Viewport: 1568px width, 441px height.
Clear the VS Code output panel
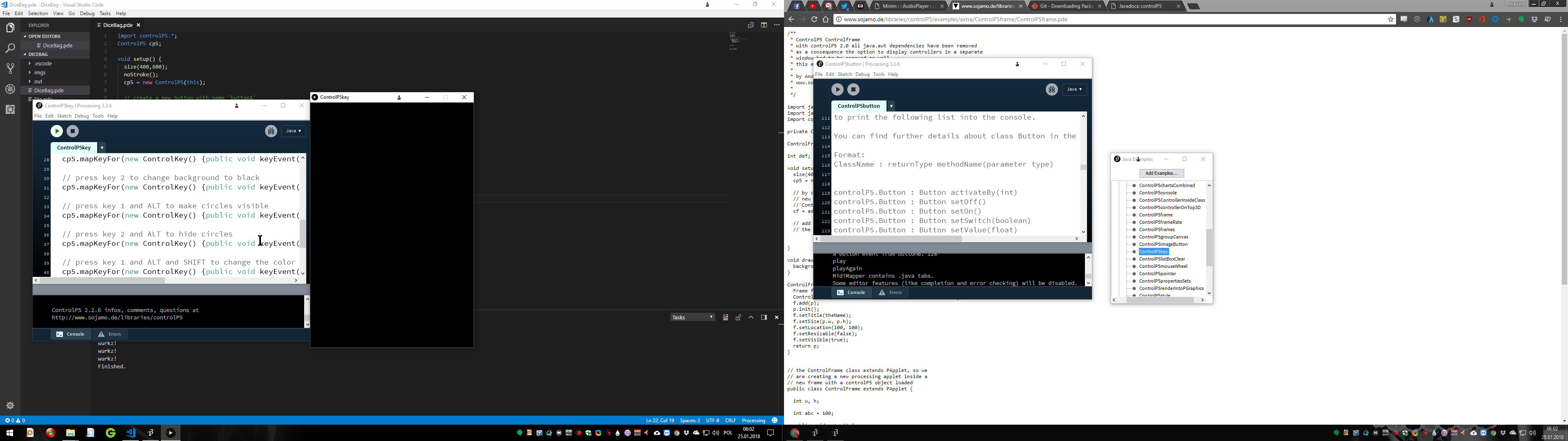click(x=726, y=317)
